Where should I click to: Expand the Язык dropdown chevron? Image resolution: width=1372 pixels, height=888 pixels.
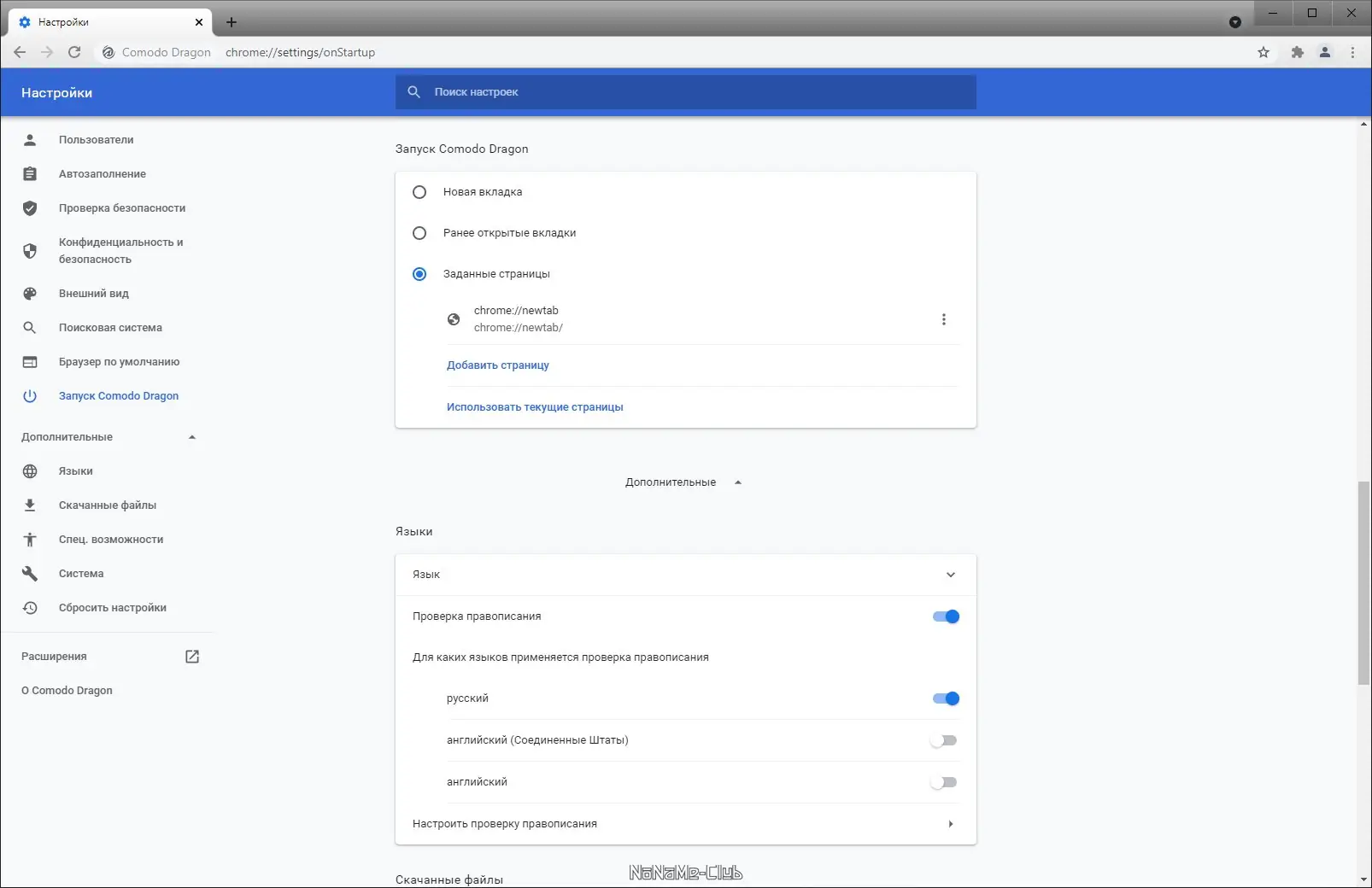[x=951, y=575]
